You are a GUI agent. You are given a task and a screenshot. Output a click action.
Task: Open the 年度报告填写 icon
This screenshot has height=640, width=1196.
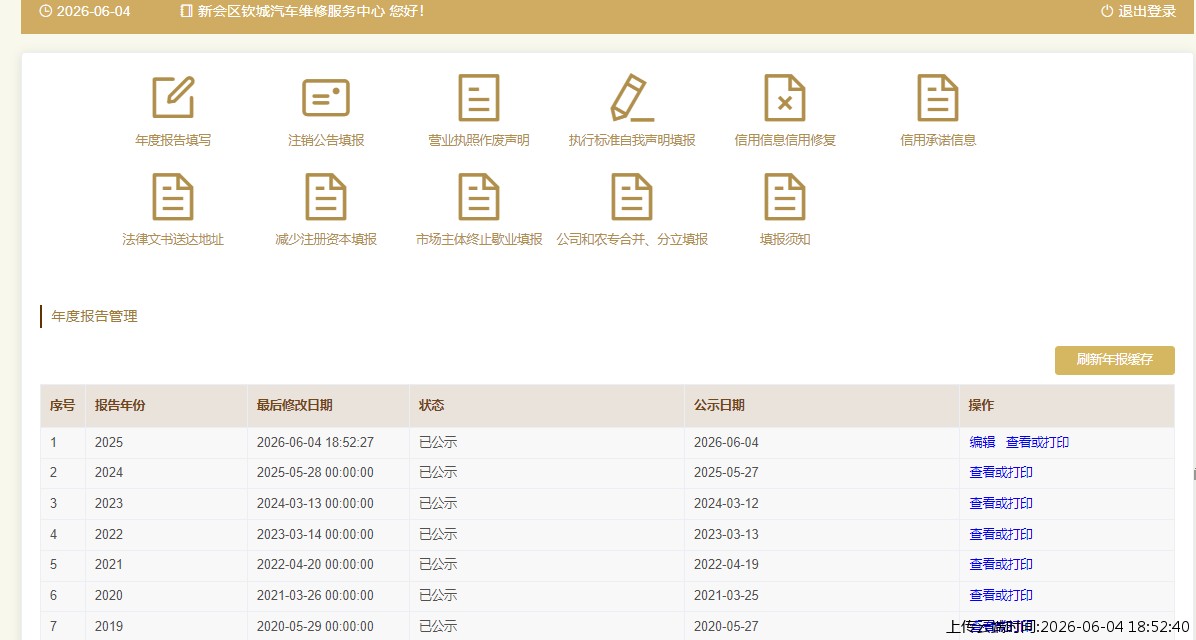coord(173,97)
